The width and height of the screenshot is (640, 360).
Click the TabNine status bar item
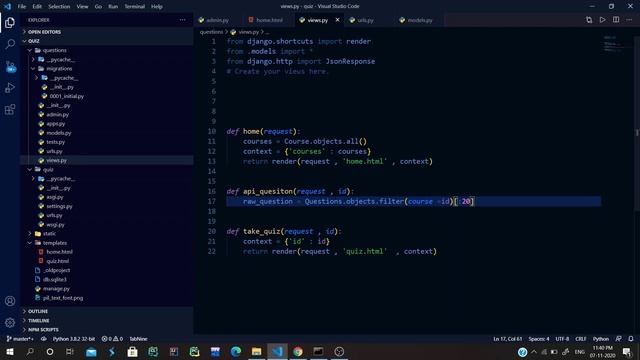[138, 339]
